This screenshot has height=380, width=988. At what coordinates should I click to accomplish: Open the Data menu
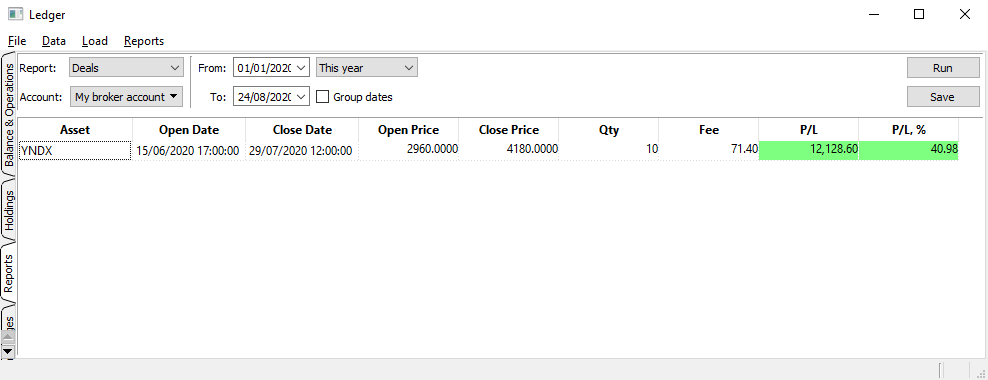coord(54,41)
